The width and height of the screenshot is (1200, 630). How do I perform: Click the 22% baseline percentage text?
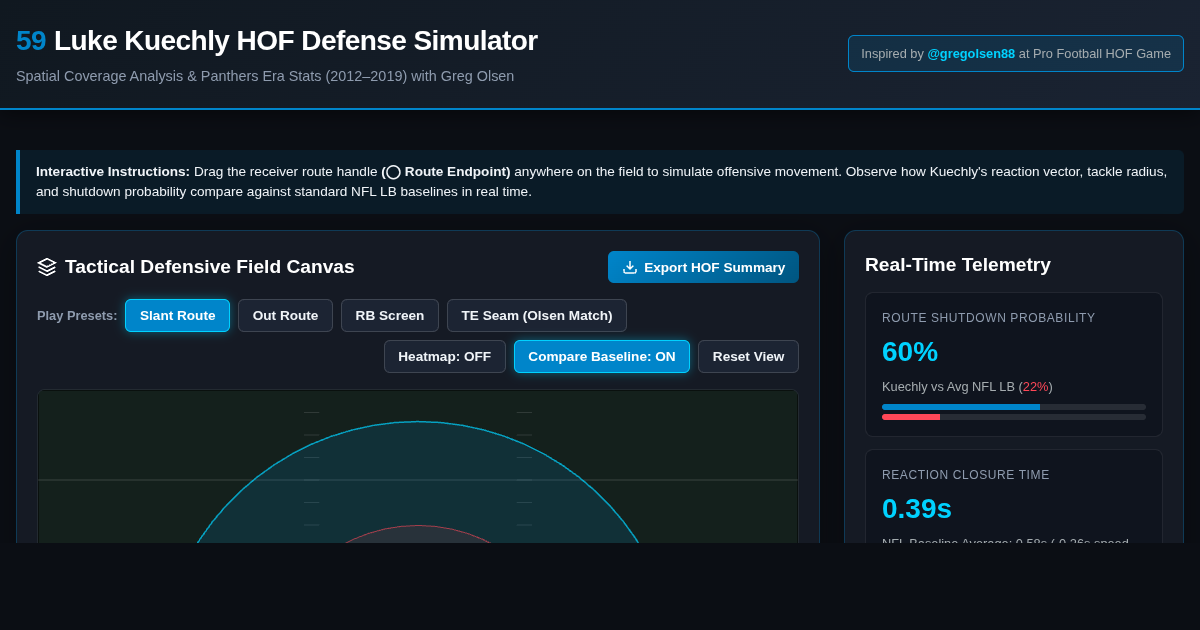coord(1036,386)
